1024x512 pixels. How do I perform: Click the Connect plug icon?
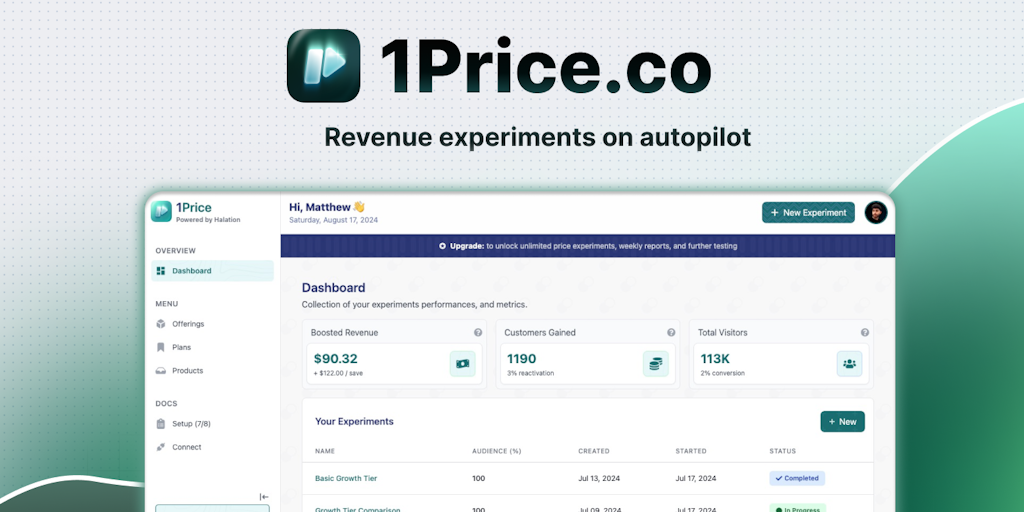[x=161, y=447]
